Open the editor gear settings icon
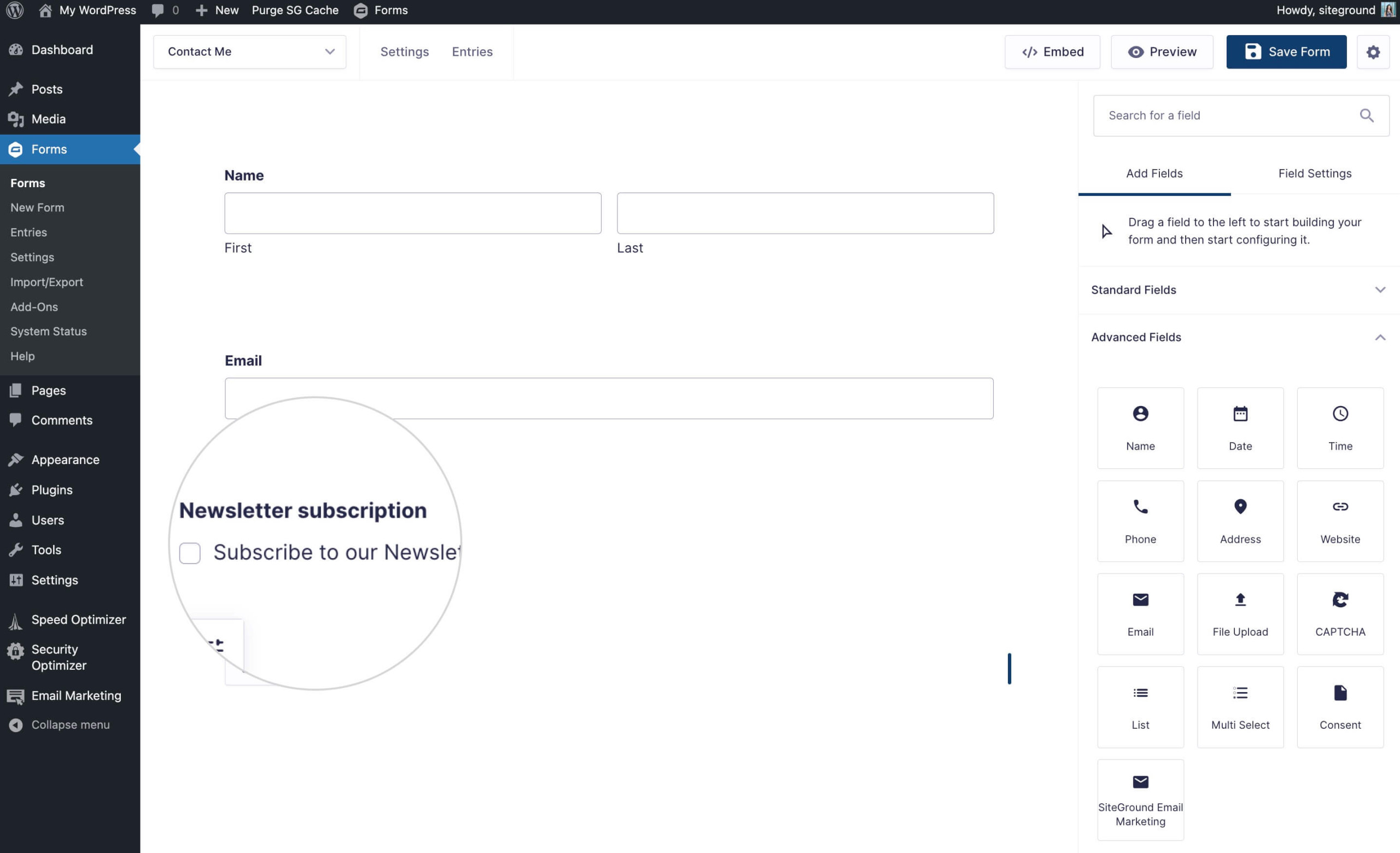 coord(1373,52)
